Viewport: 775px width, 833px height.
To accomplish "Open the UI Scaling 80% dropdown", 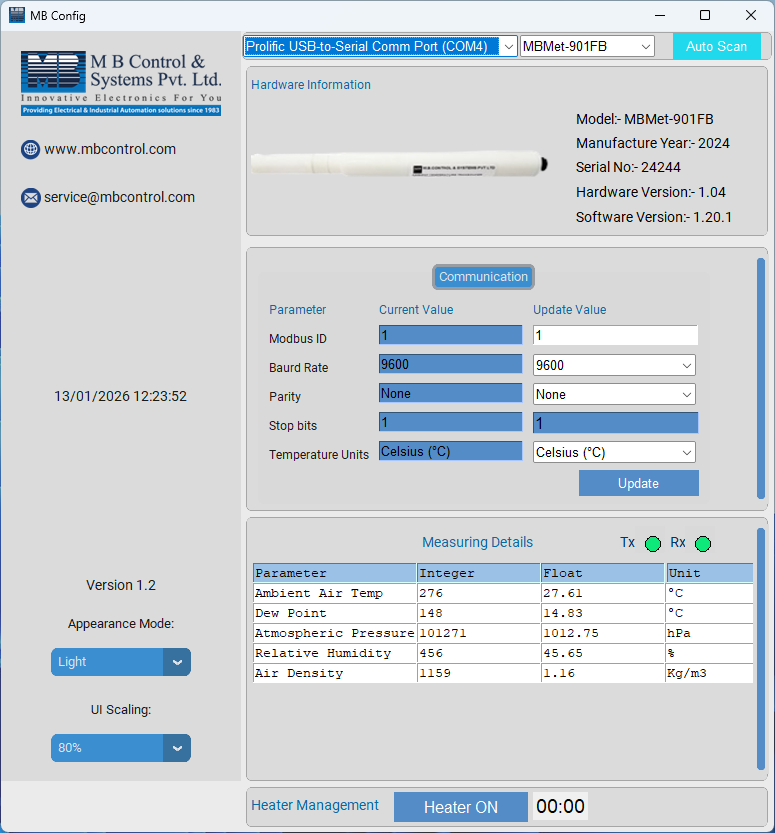I will (x=120, y=748).
